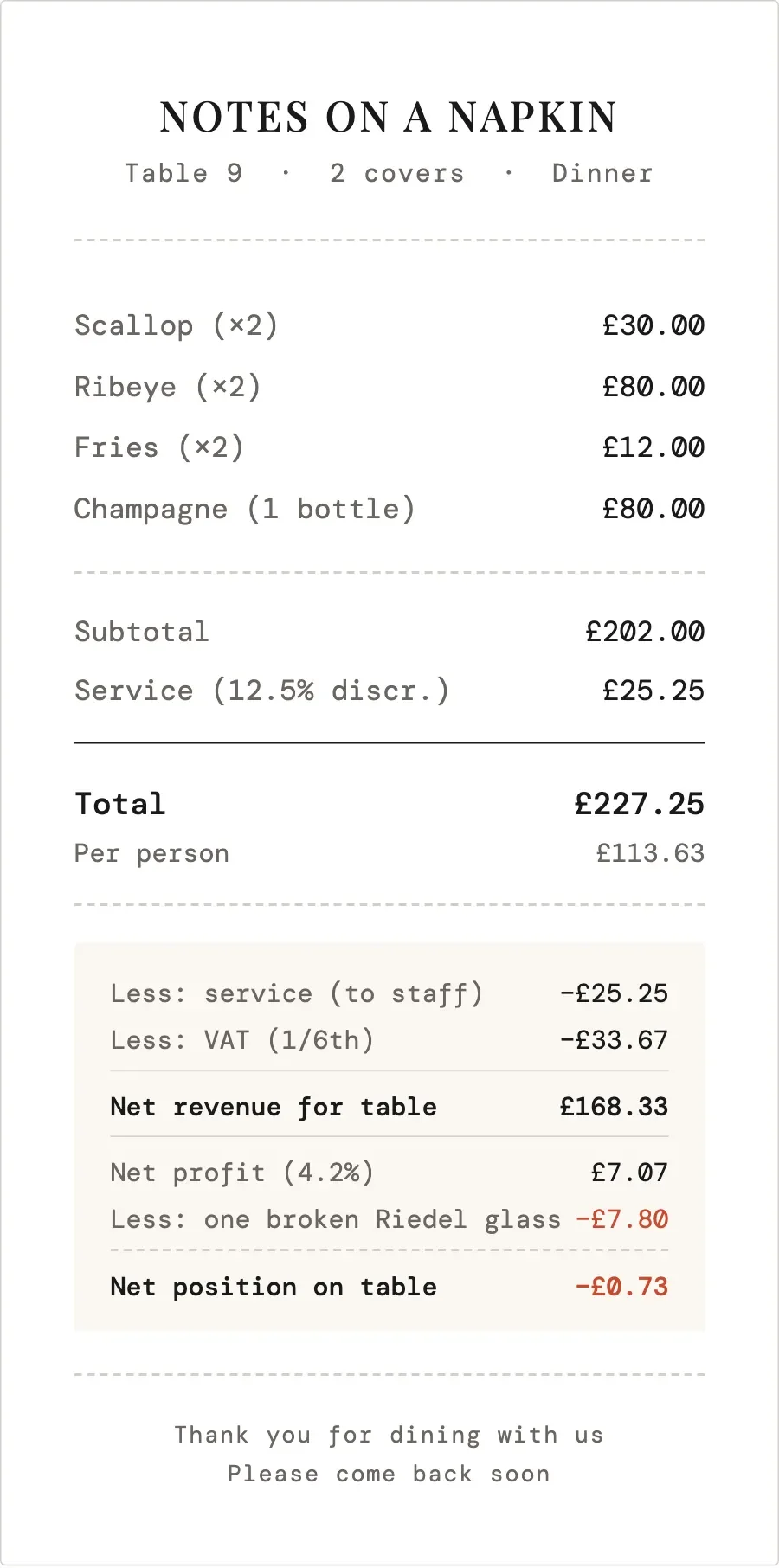
Task: Select the broken Riedel glass line
Action: (336, 1219)
